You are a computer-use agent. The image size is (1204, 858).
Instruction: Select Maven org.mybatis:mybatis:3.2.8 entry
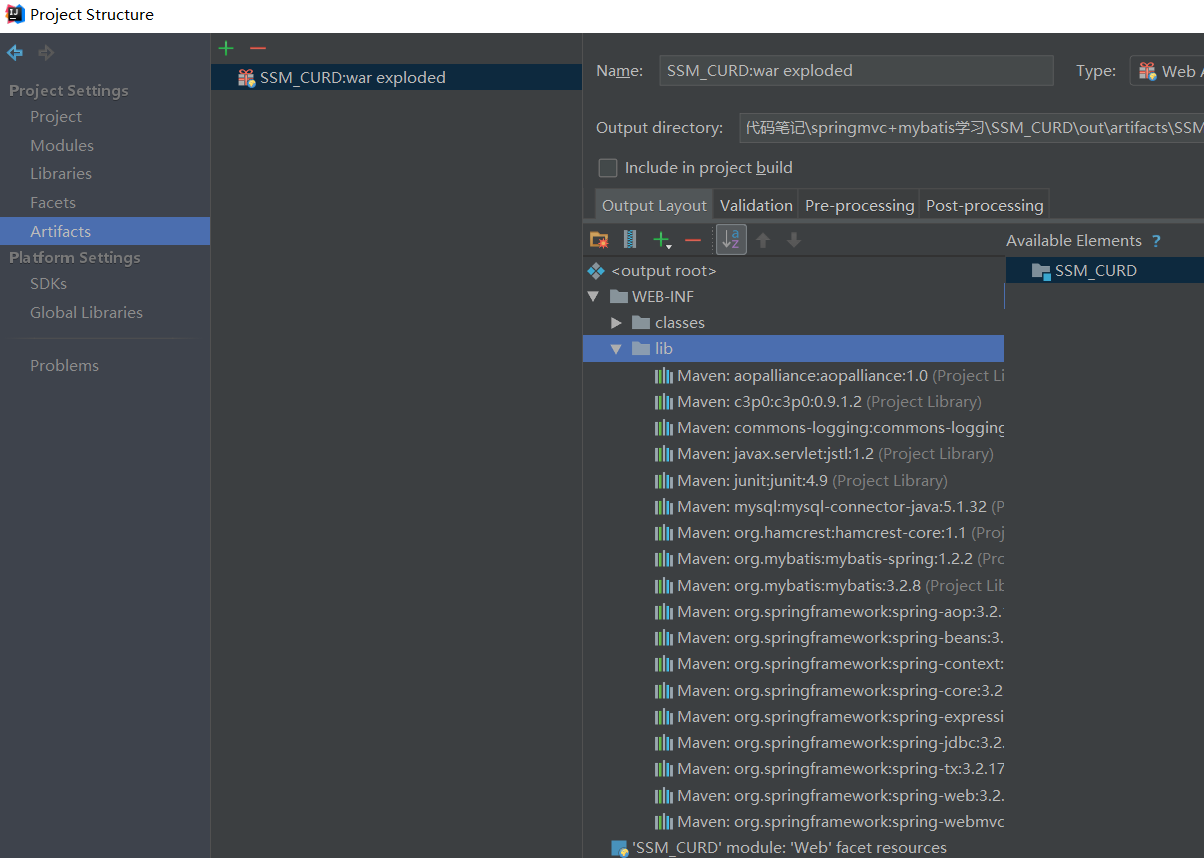[829, 586]
